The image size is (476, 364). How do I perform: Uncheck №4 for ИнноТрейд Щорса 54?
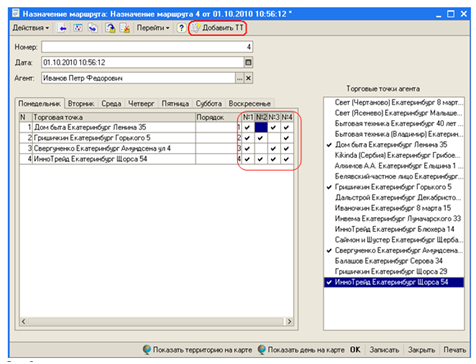[x=286, y=159]
